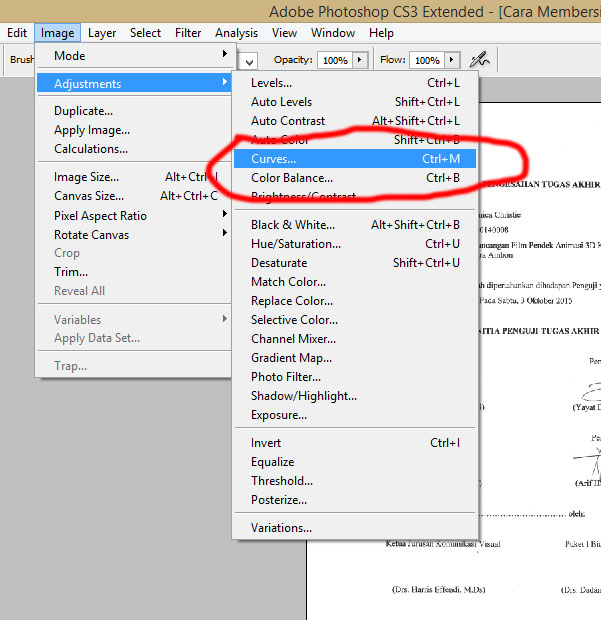Toggle the airbrush icon in options bar
The height and width of the screenshot is (620, 601).
479,60
